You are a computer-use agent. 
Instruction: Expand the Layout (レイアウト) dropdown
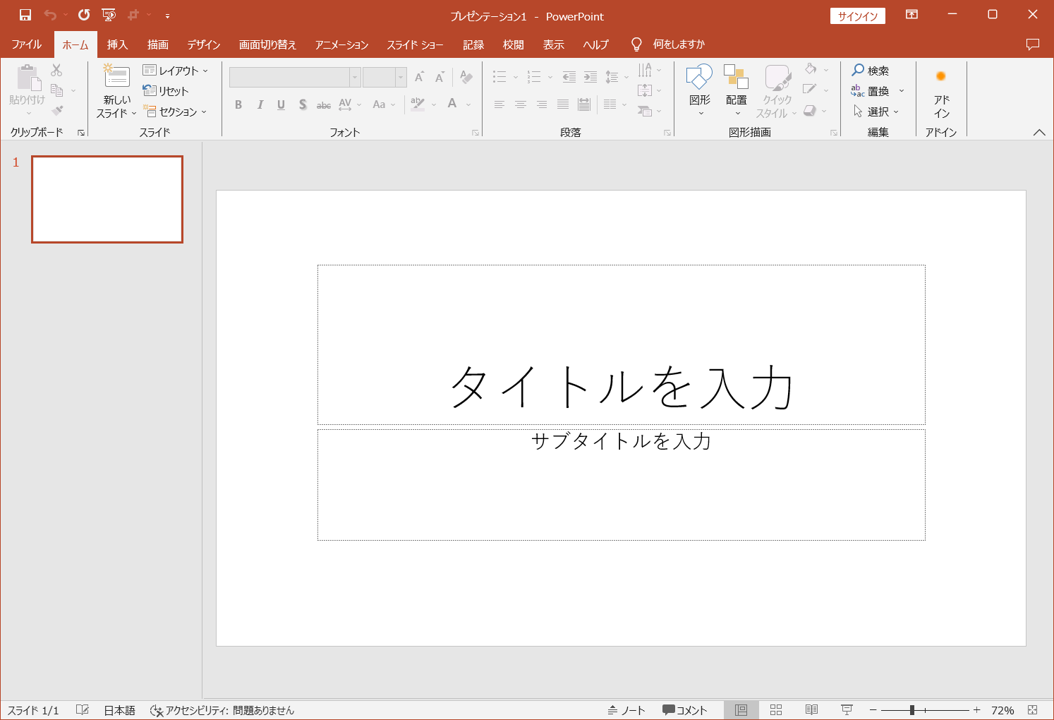tap(176, 71)
